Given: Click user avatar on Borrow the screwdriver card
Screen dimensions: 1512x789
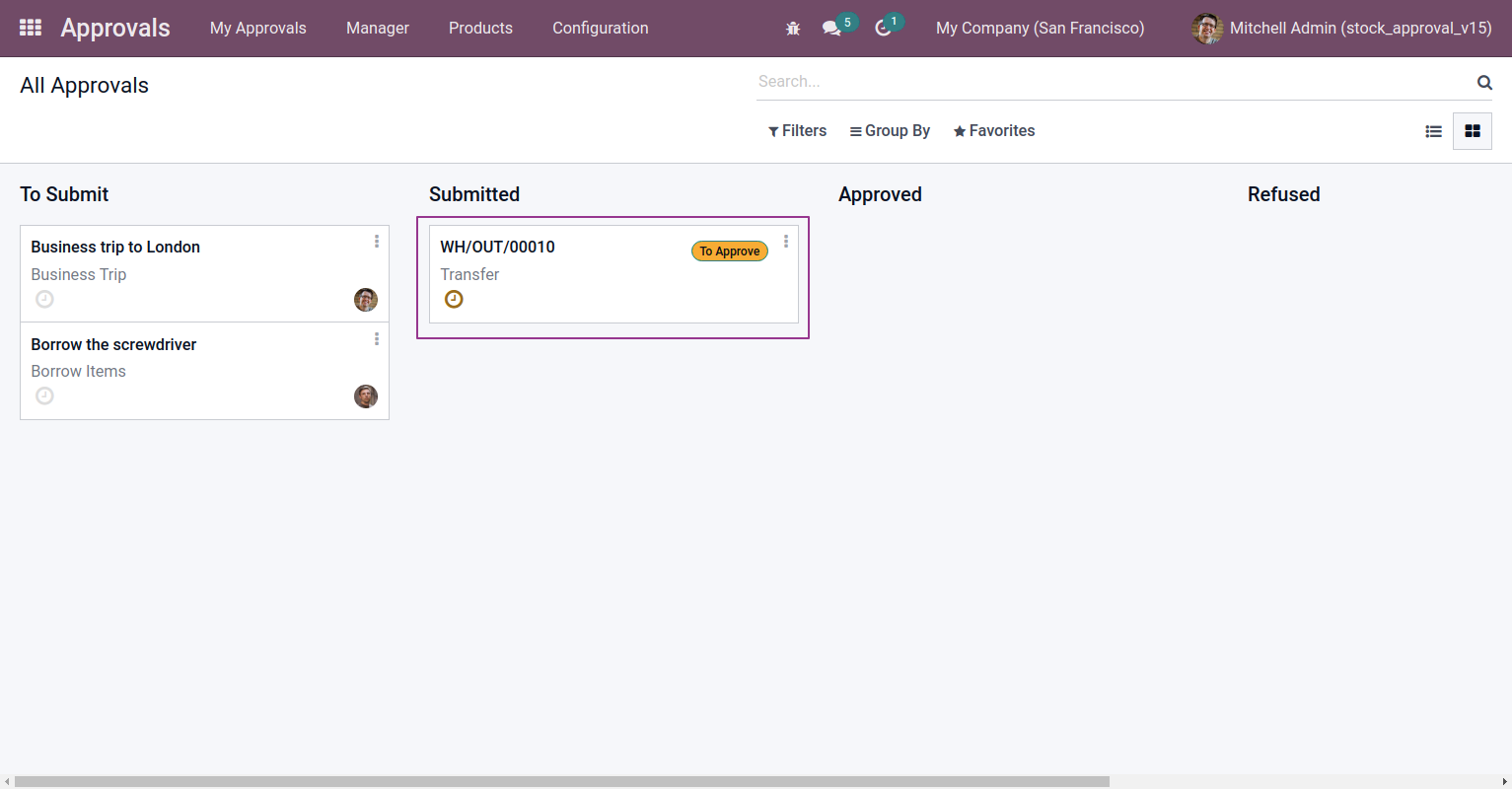Looking at the screenshot, I should click(x=366, y=396).
